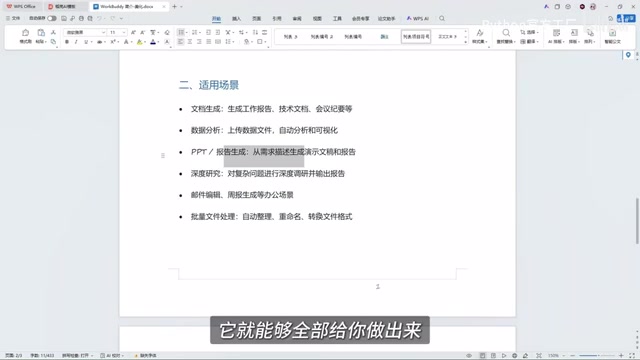This screenshot has height=360, width=640.
Task: Click the paragraph handle icon beside PPT line
Action: [163, 156]
